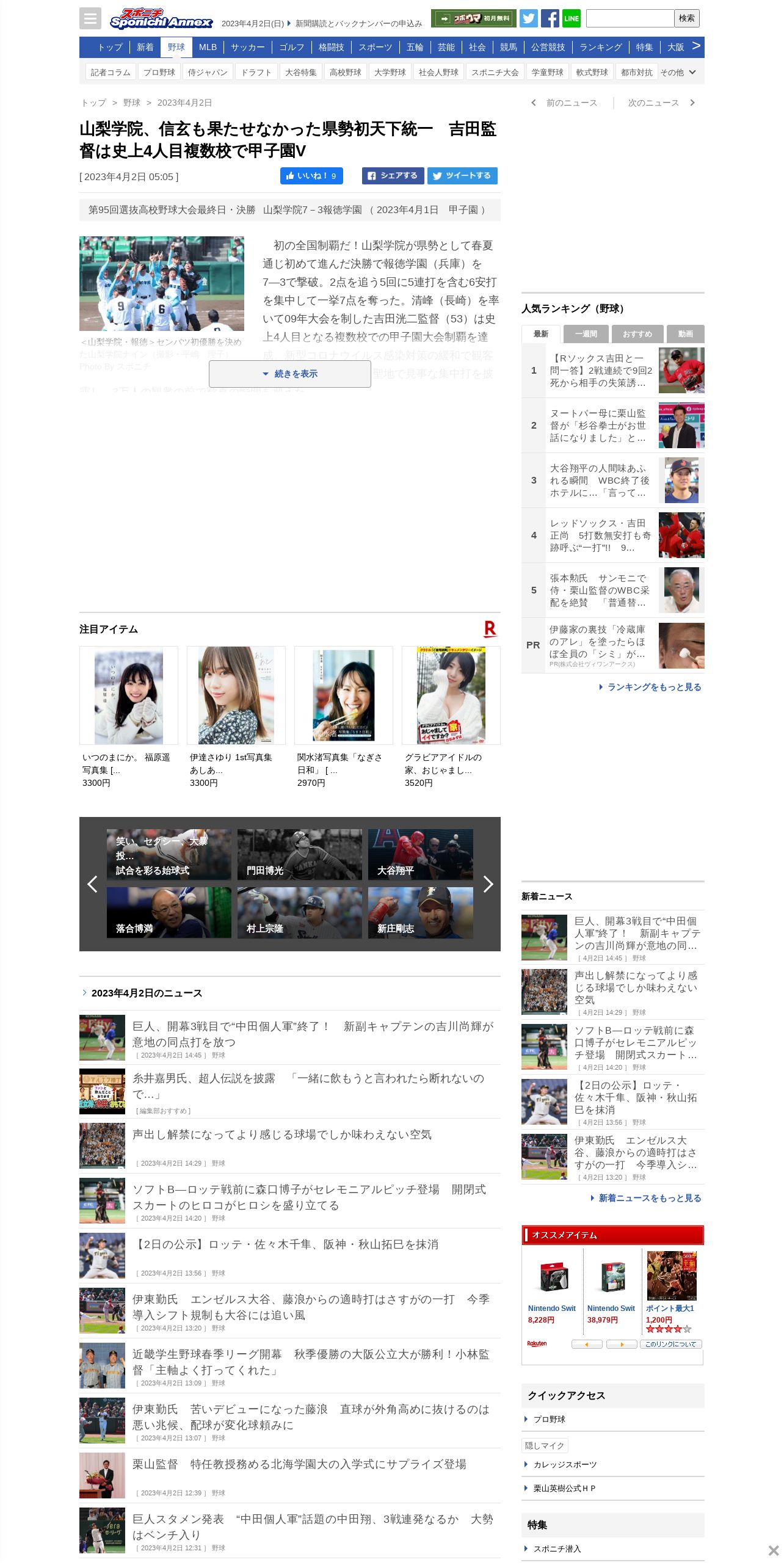This screenshot has height=1568, width=784.
Task: Open the 侍ジャパン sub-category
Action: (x=208, y=72)
